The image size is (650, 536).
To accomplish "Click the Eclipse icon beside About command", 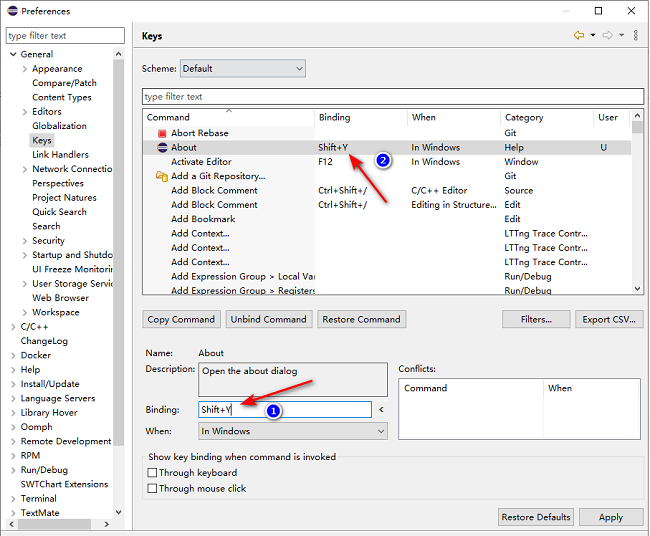I will point(161,148).
